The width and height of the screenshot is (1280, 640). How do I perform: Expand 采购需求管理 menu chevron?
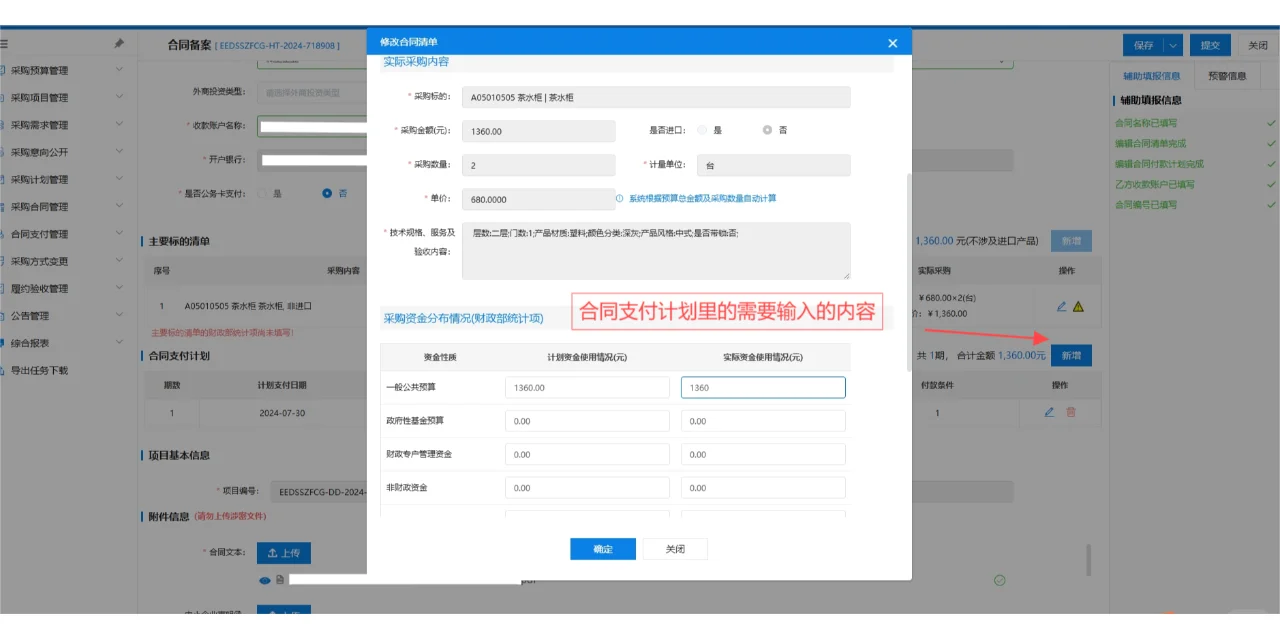[119, 124]
